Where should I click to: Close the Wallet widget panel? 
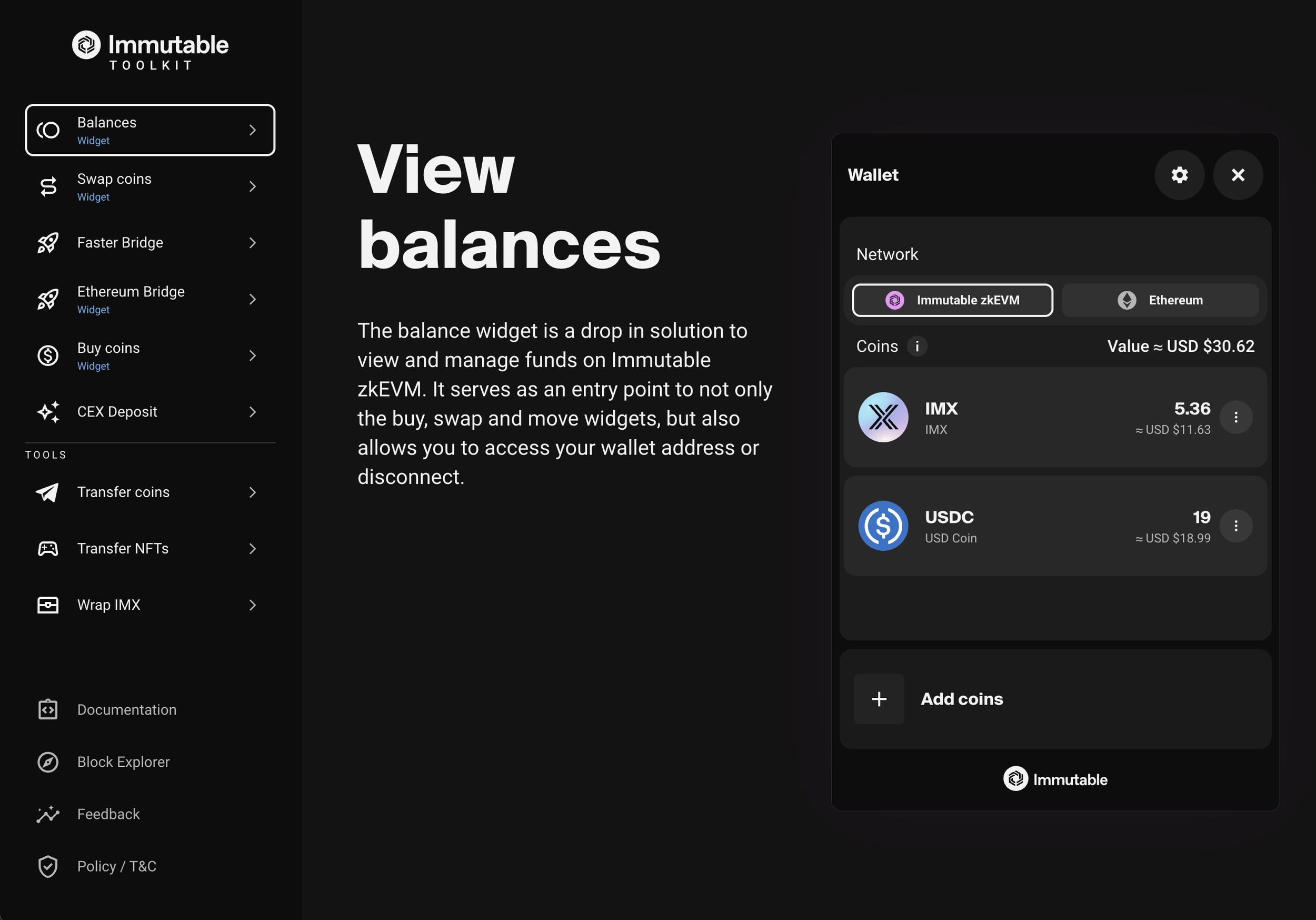click(1238, 175)
